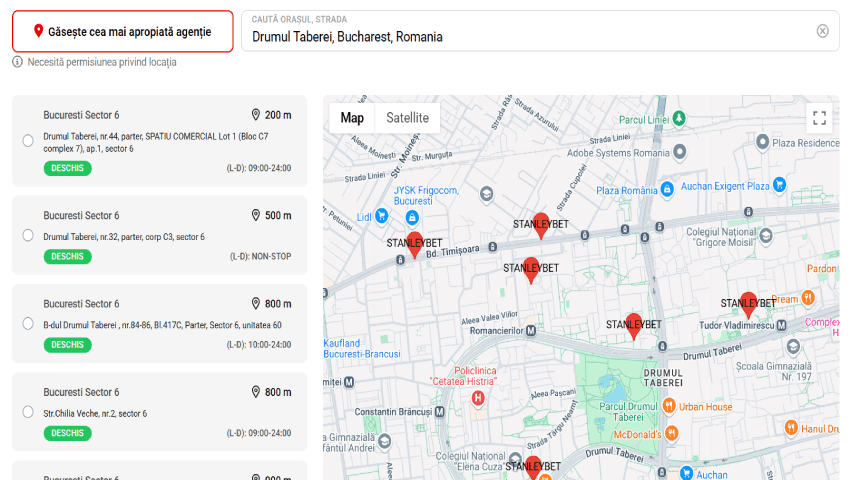850x480 pixels.
Task: Click the 500 m distance pin icon
Action: tap(256, 215)
